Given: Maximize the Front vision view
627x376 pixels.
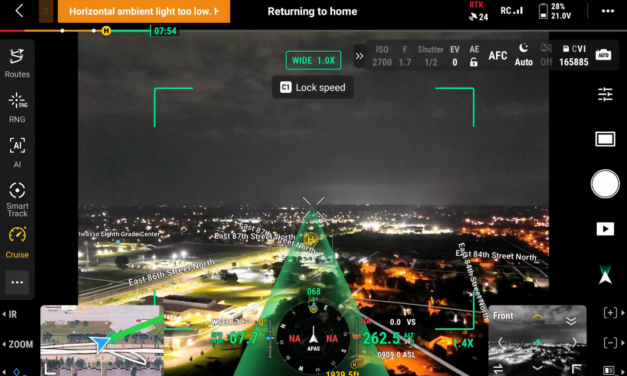Looking at the screenshot, I should point(577,369).
